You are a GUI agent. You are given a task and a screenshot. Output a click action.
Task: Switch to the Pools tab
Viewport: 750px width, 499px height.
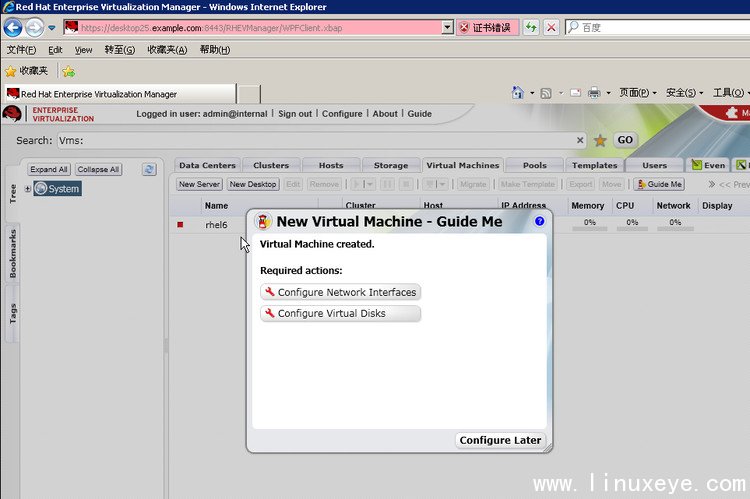click(x=535, y=166)
